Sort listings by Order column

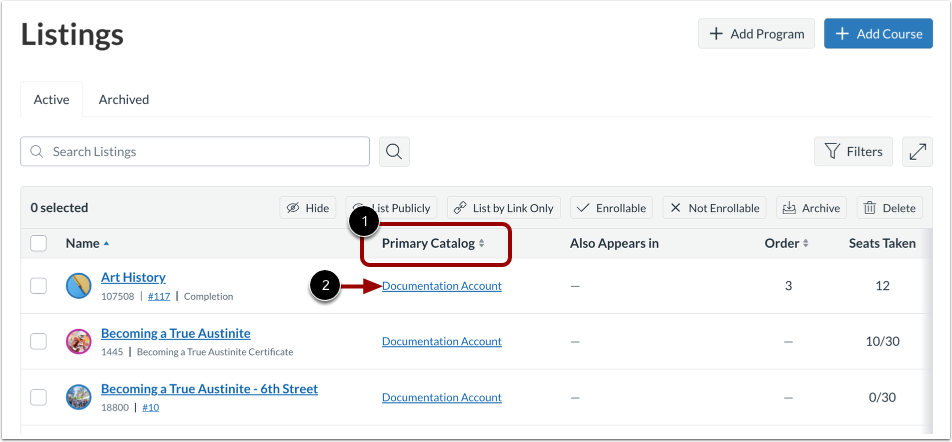click(x=787, y=243)
